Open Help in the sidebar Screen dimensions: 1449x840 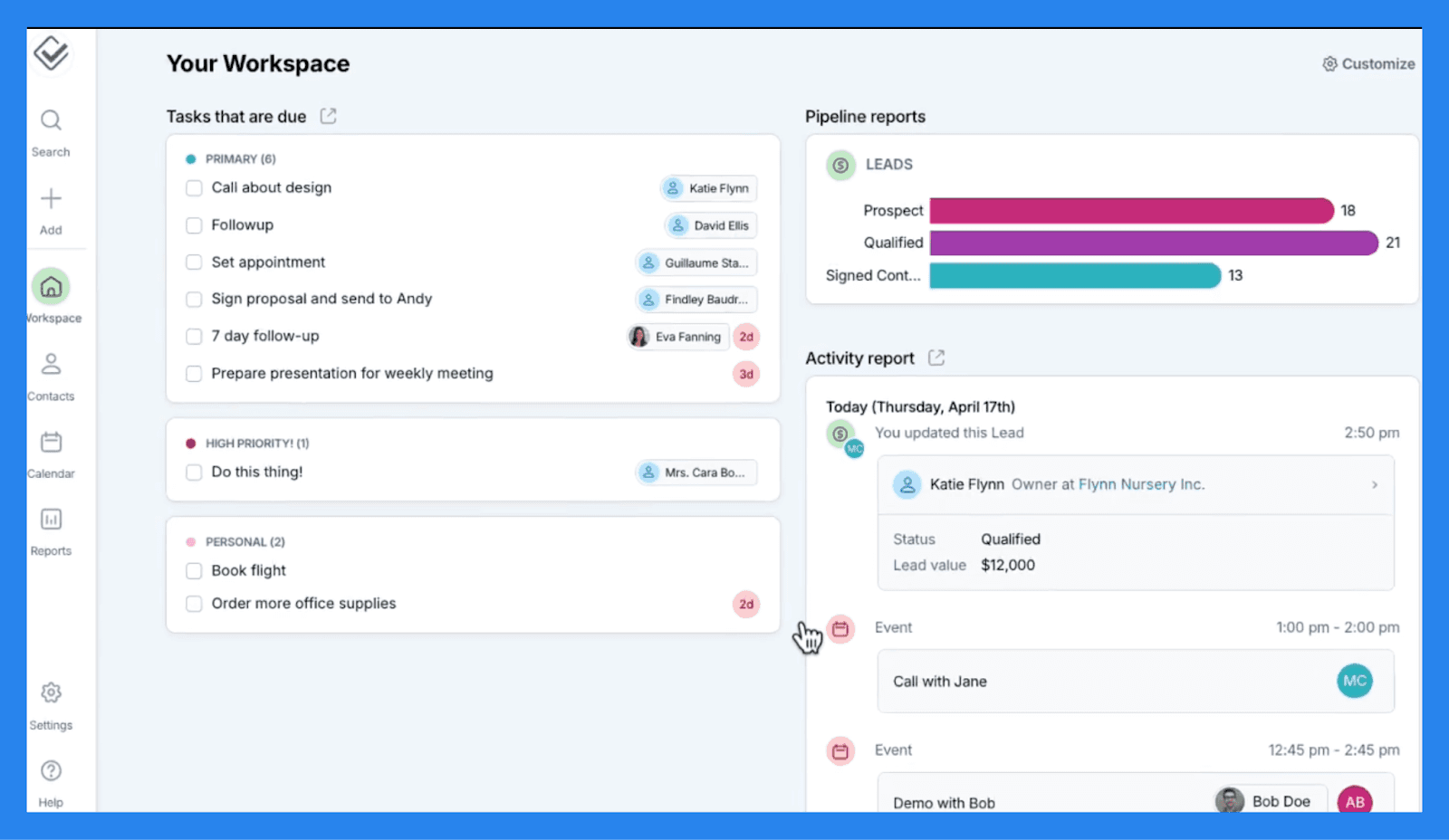coord(51,783)
